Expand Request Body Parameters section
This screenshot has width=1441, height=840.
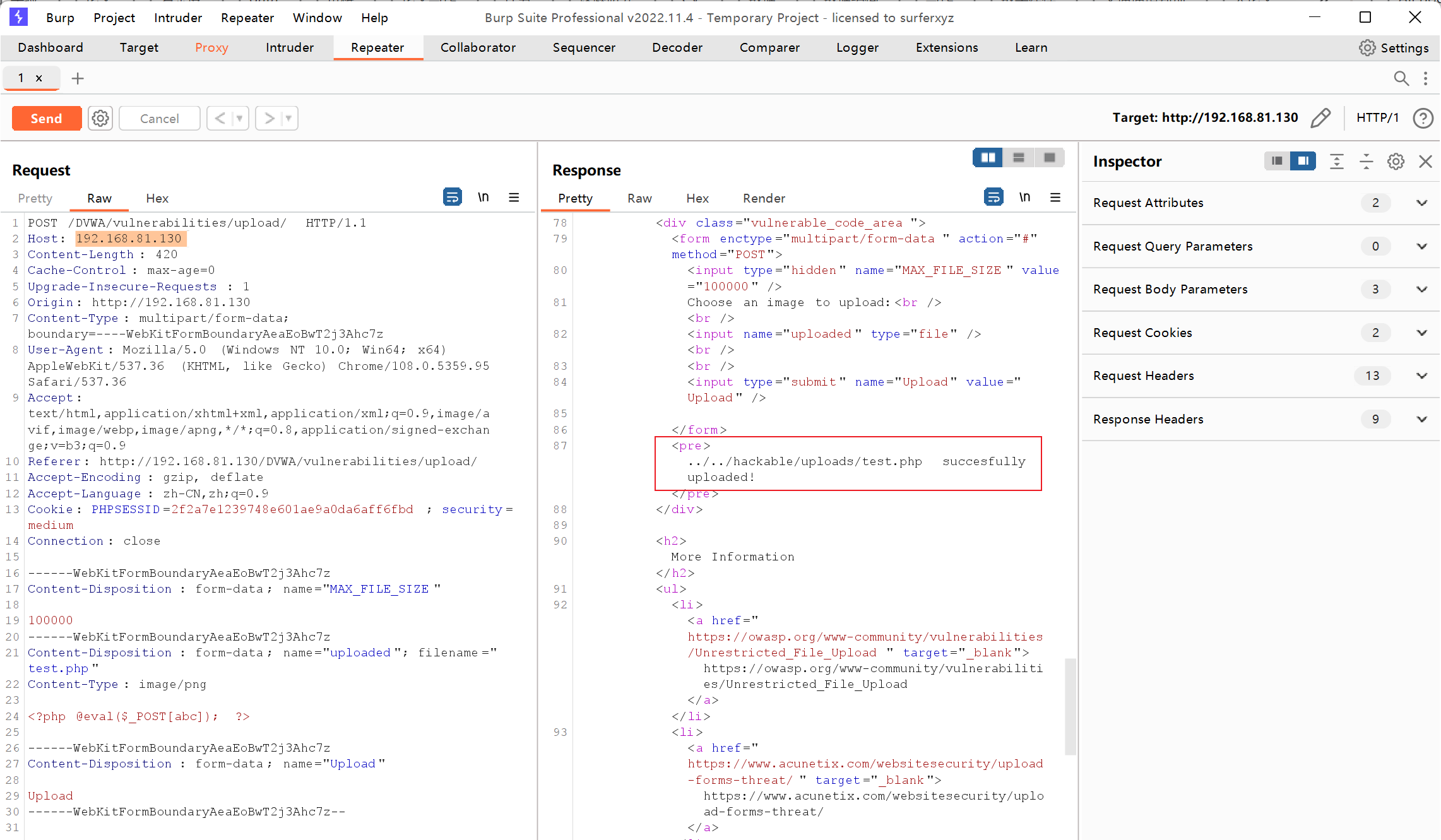(1421, 290)
